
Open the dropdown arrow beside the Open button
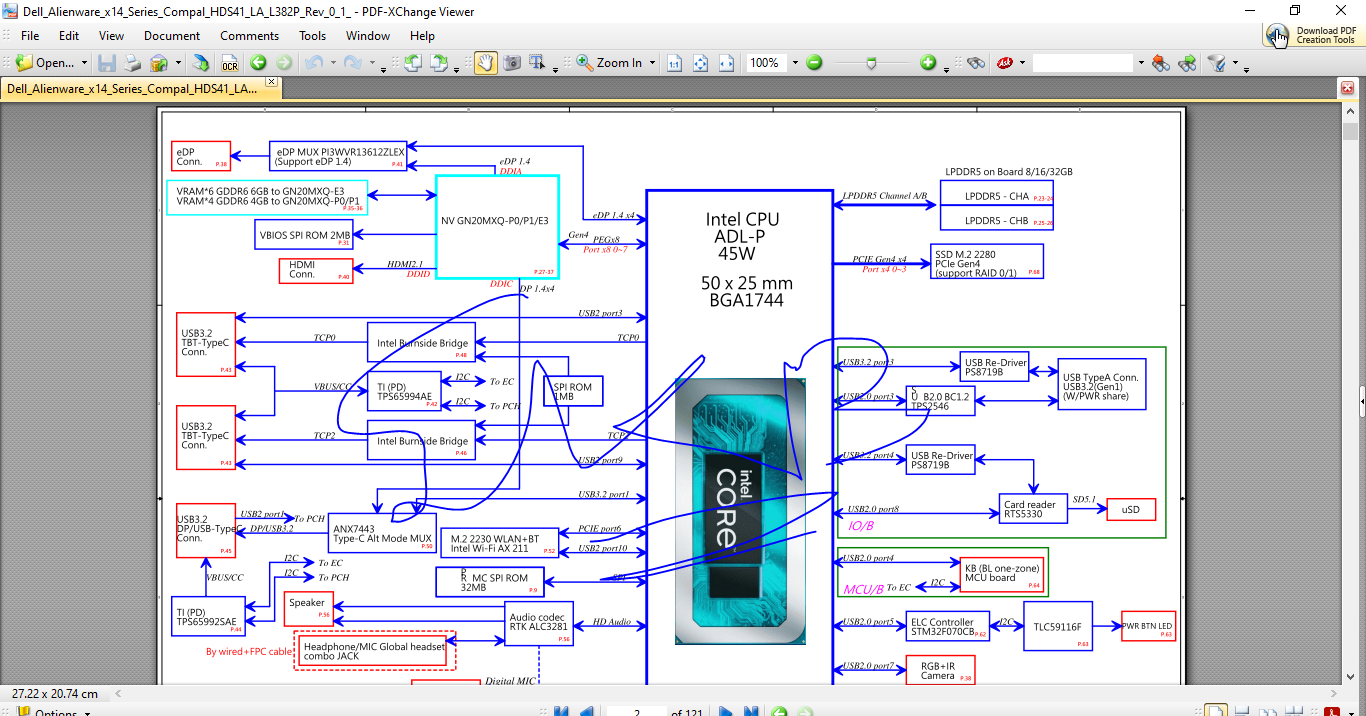point(84,62)
